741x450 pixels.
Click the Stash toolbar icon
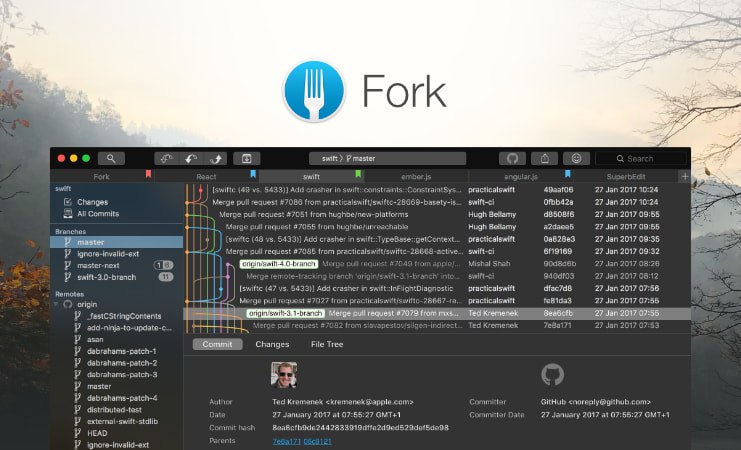tap(247, 158)
